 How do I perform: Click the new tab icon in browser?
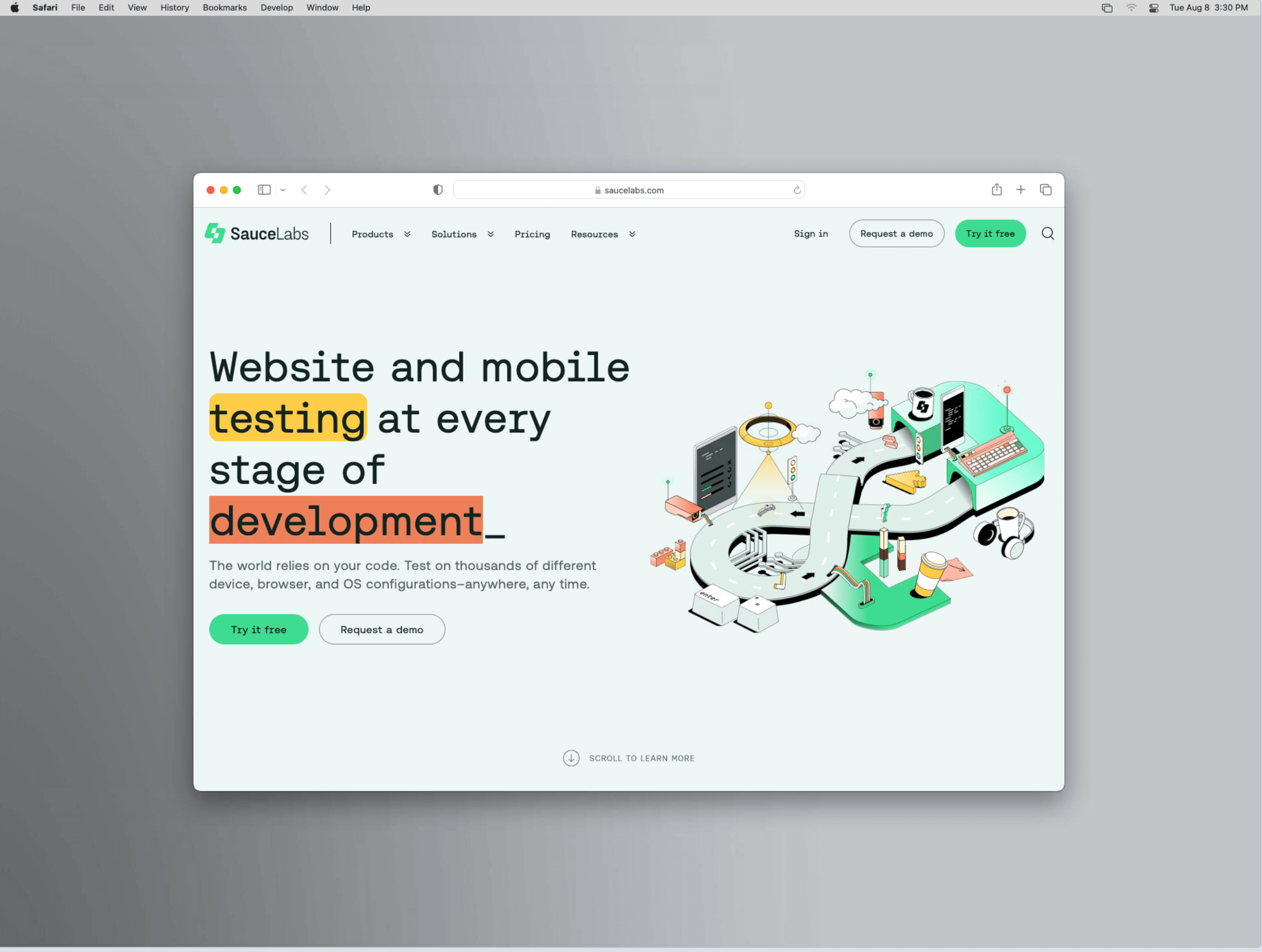coord(1021,189)
